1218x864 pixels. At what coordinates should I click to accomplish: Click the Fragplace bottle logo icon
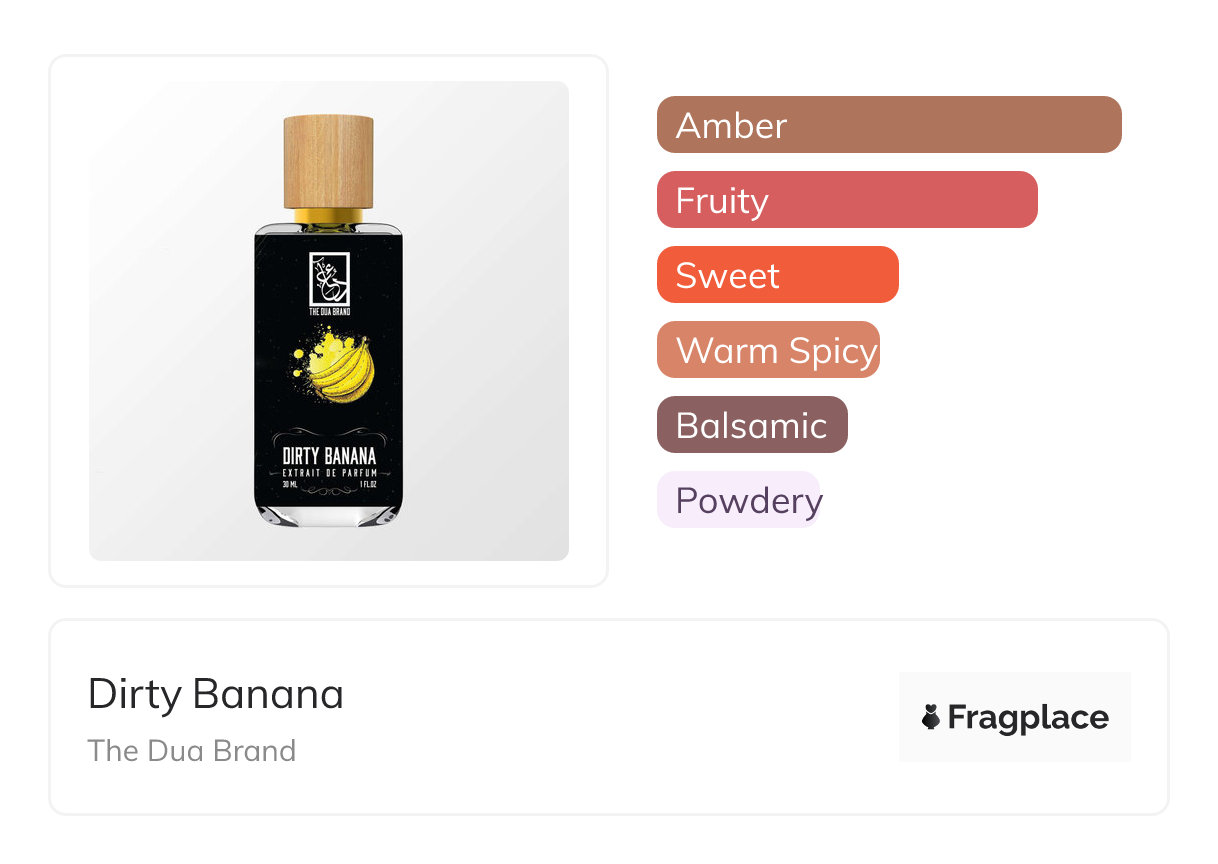click(x=931, y=717)
